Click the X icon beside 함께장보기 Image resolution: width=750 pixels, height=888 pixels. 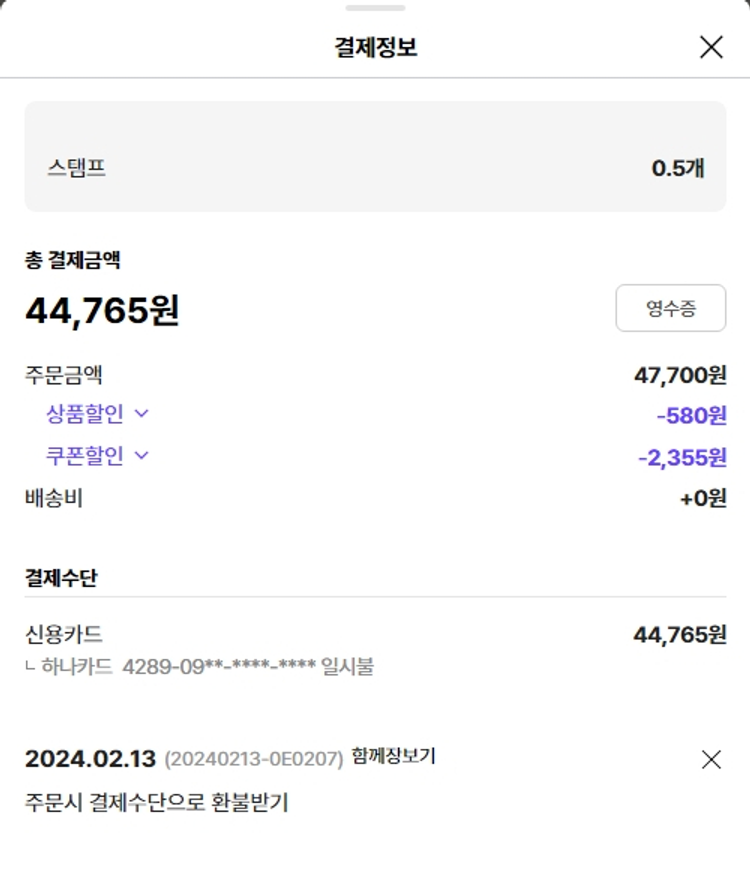point(711,760)
